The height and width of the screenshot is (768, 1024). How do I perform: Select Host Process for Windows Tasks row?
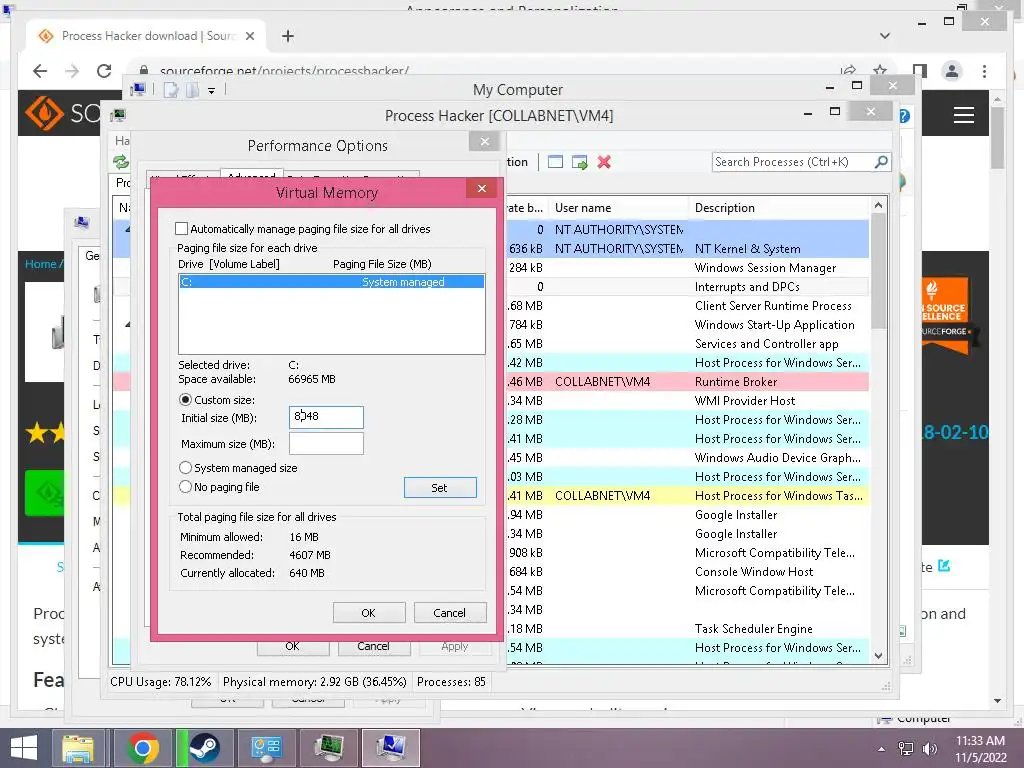tap(687, 496)
